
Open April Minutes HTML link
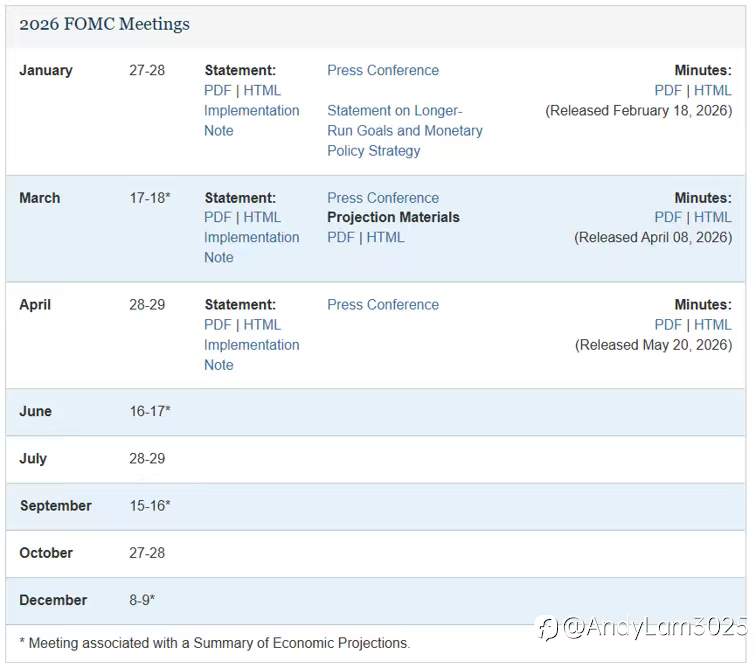(x=713, y=325)
